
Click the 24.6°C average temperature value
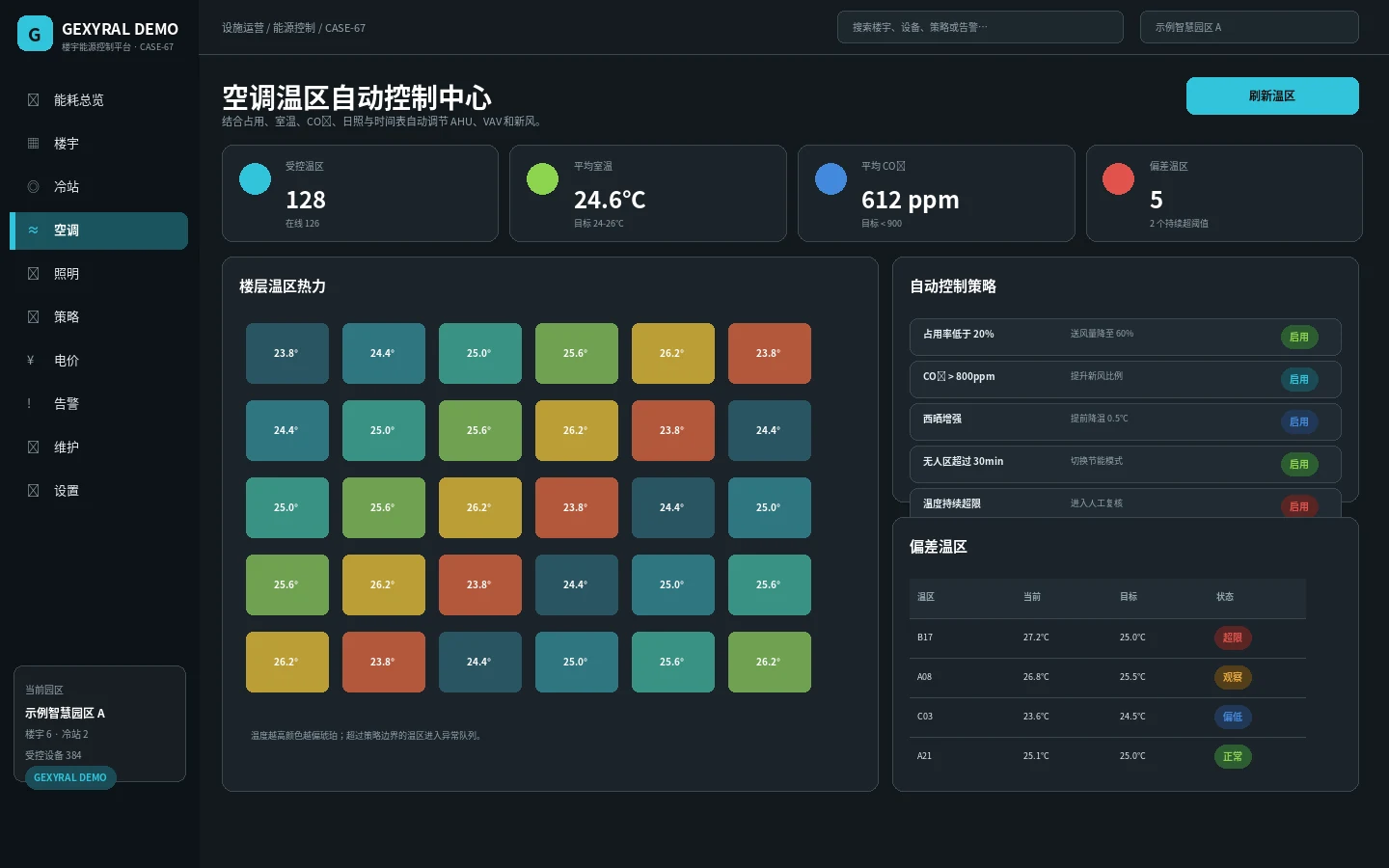[x=610, y=200]
